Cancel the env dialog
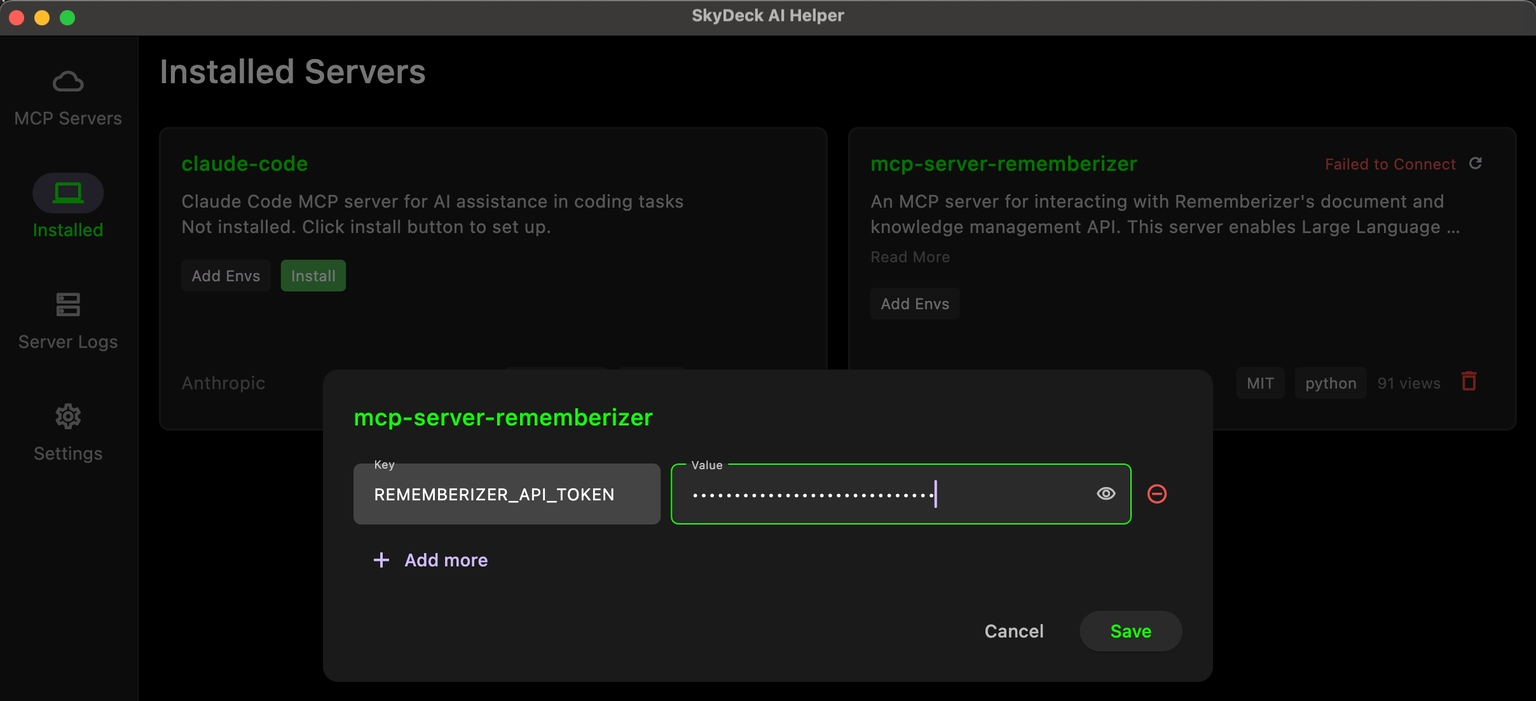 pos(1014,631)
